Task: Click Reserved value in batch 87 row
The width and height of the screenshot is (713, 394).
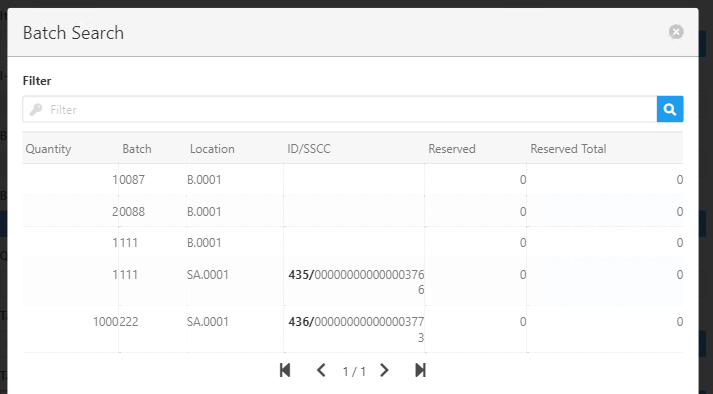Action: 523,180
